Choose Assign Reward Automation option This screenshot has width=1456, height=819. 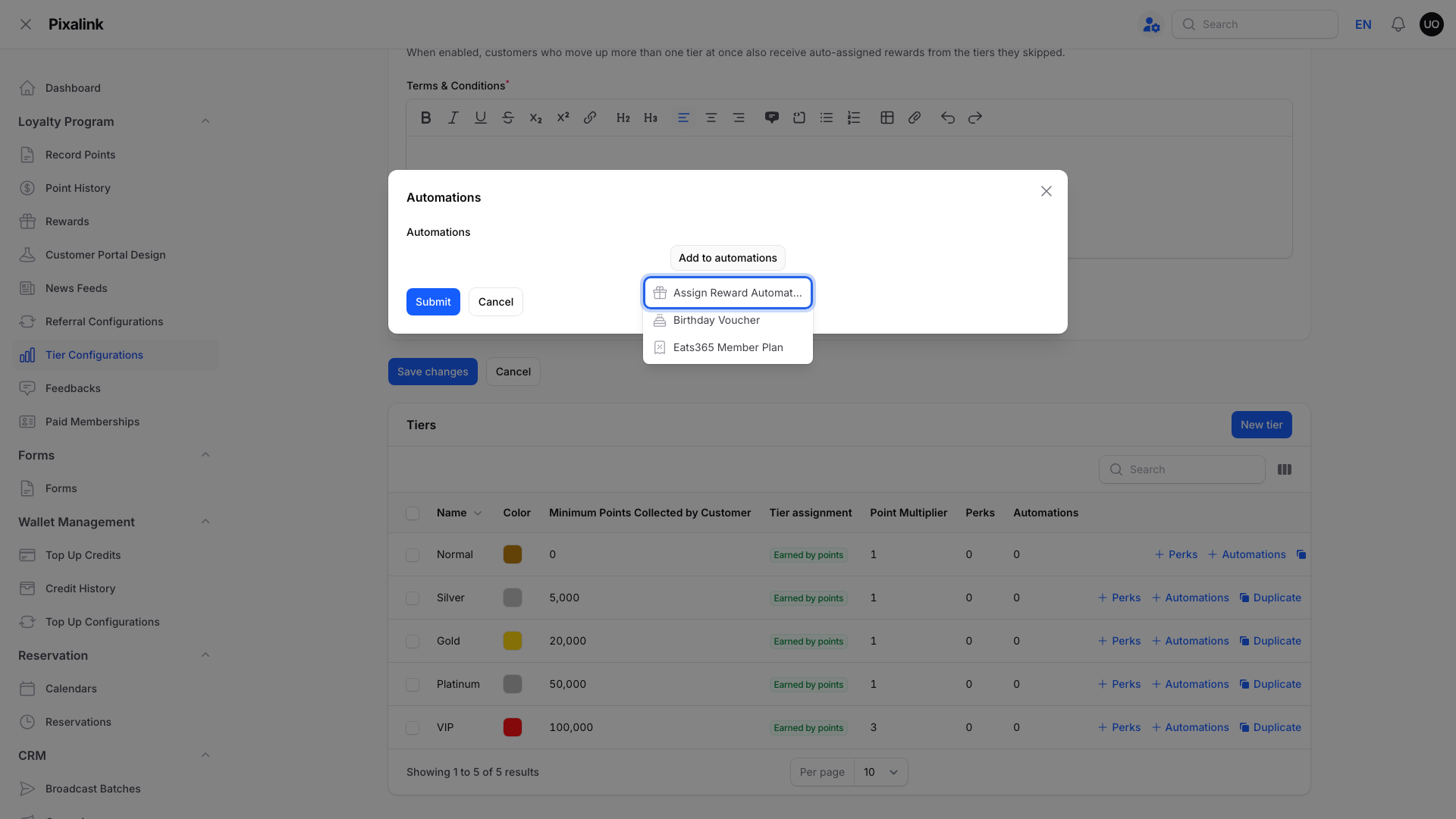728,293
